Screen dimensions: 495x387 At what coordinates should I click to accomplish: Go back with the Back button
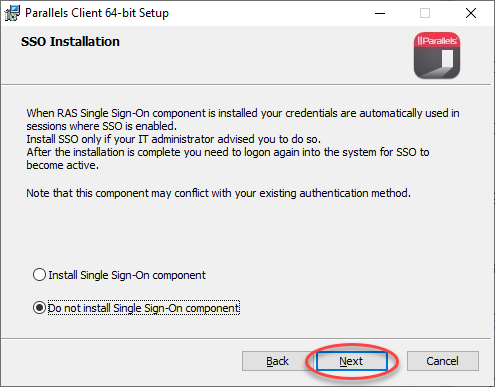tap(277, 361)
